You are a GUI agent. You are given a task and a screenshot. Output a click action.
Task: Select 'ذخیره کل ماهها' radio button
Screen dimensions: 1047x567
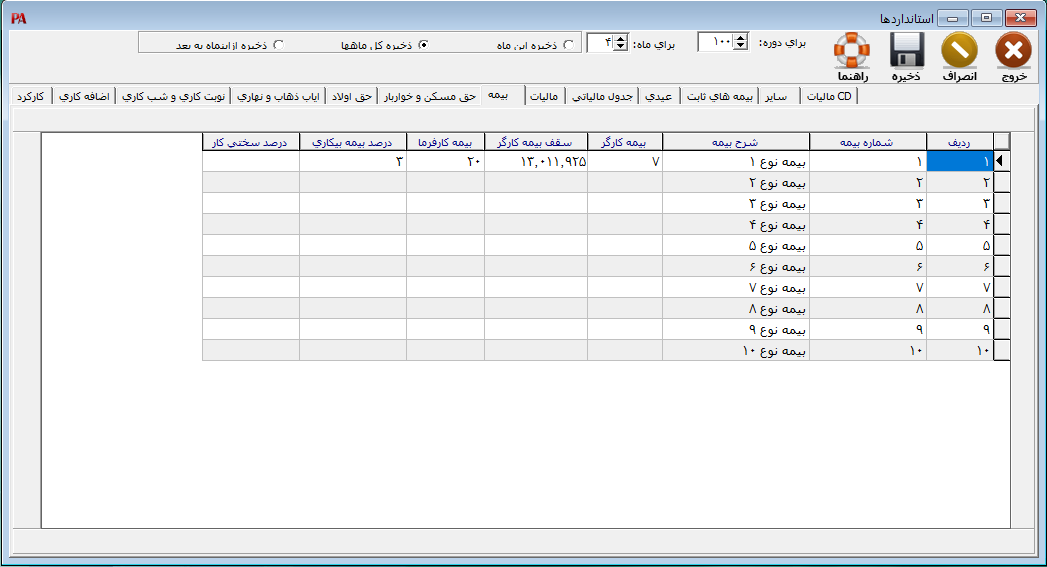(423, 45)
